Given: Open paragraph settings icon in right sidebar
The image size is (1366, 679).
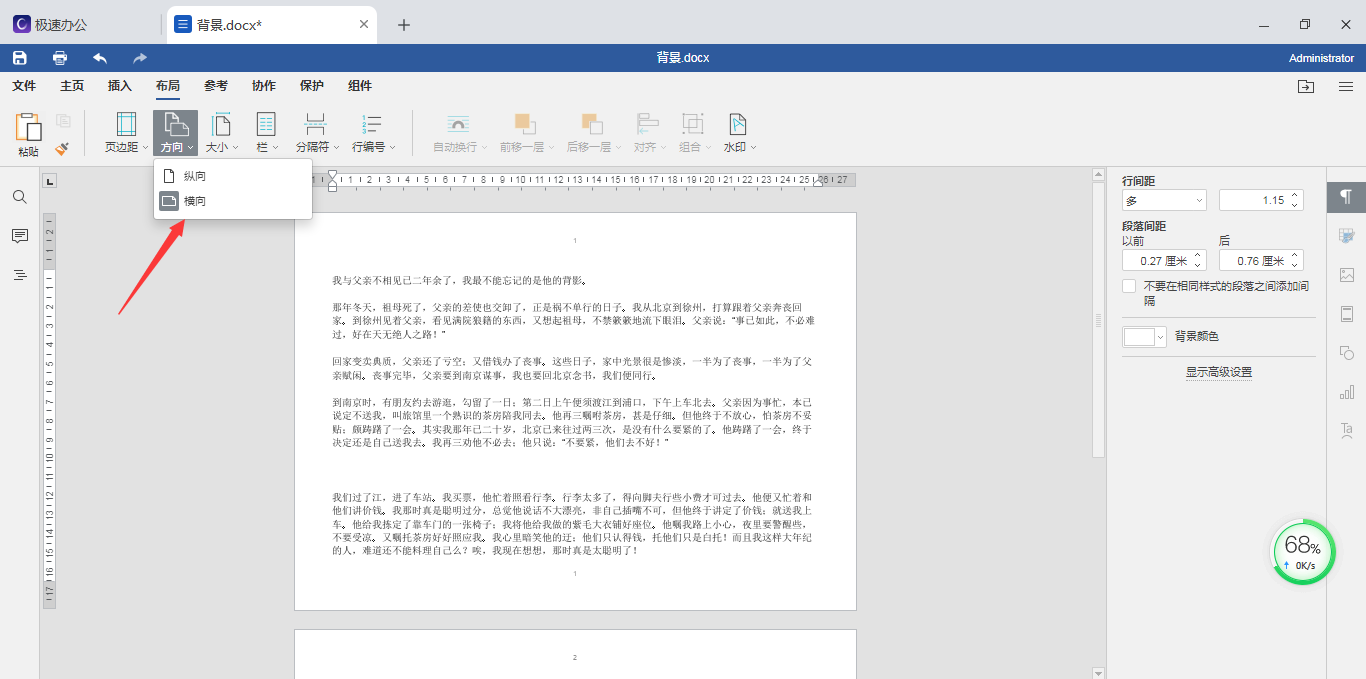Looking at the screenshot, I should tap(1346, 197).
